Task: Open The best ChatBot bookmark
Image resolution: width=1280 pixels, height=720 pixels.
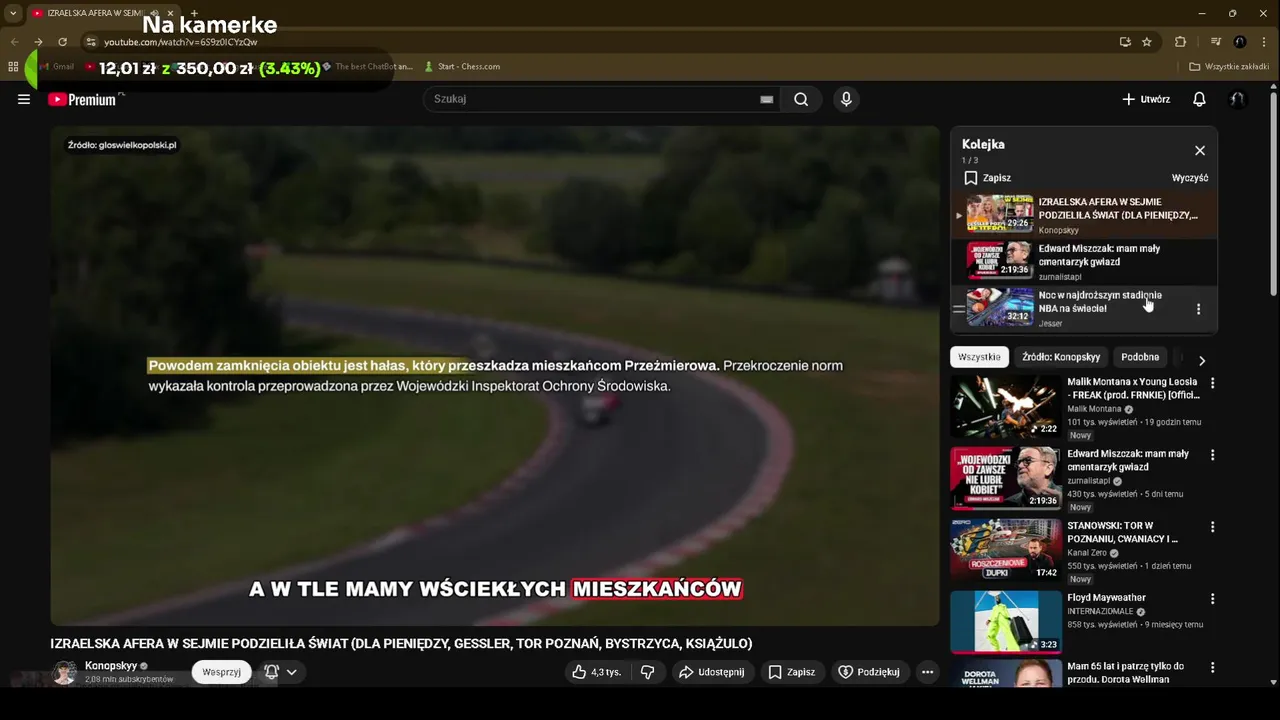Action: [x=367, y=67]
